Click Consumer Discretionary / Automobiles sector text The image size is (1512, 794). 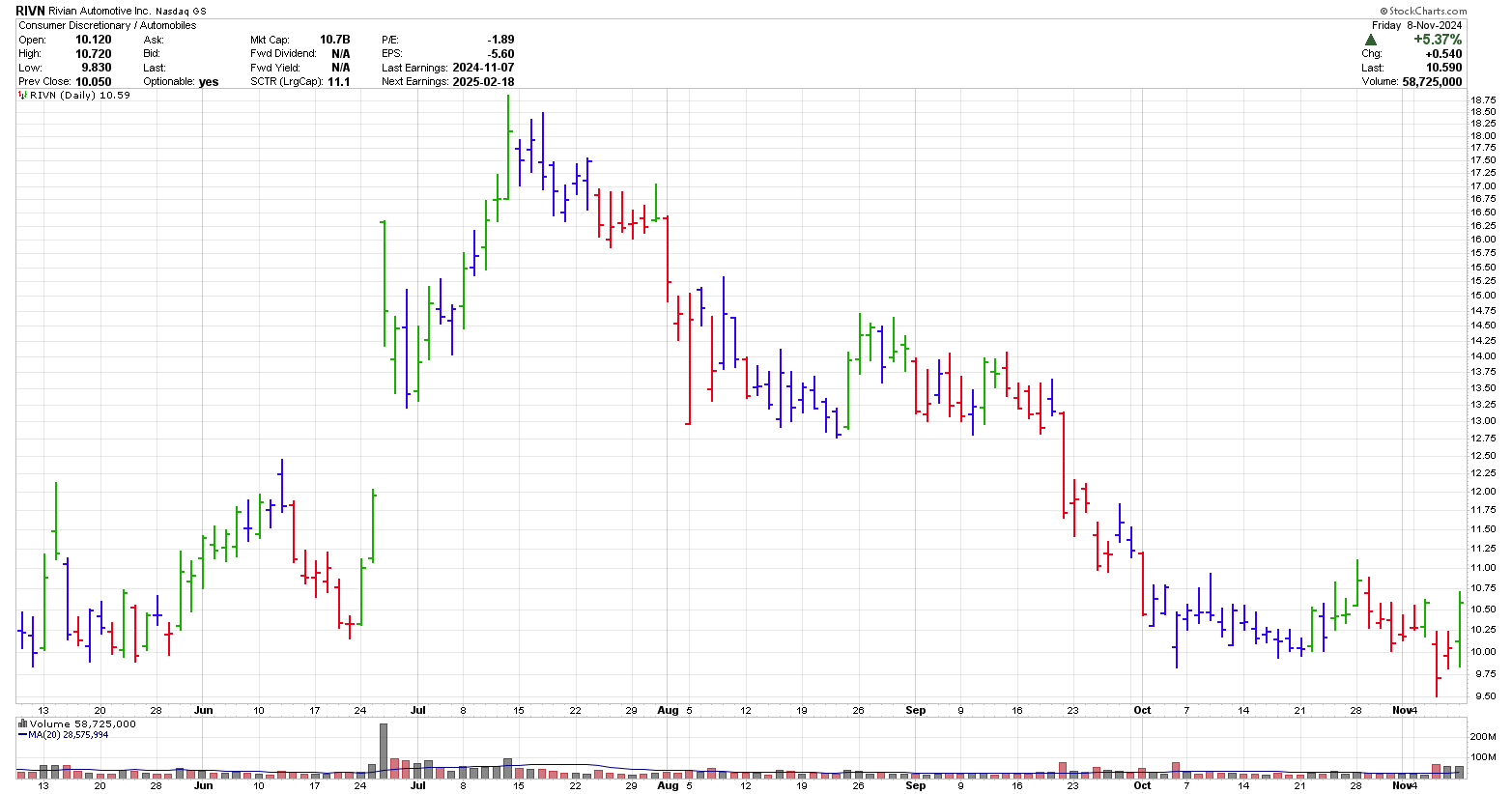pos(107,25)
